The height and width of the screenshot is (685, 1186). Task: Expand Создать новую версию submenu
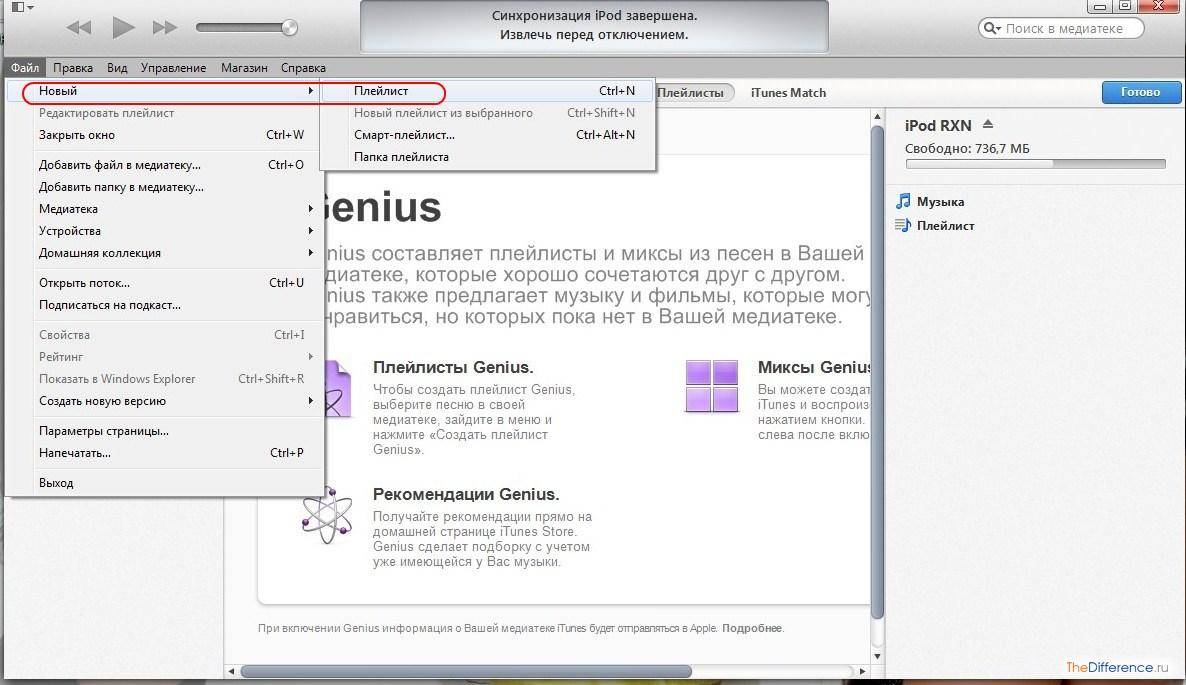click(165, 401)
